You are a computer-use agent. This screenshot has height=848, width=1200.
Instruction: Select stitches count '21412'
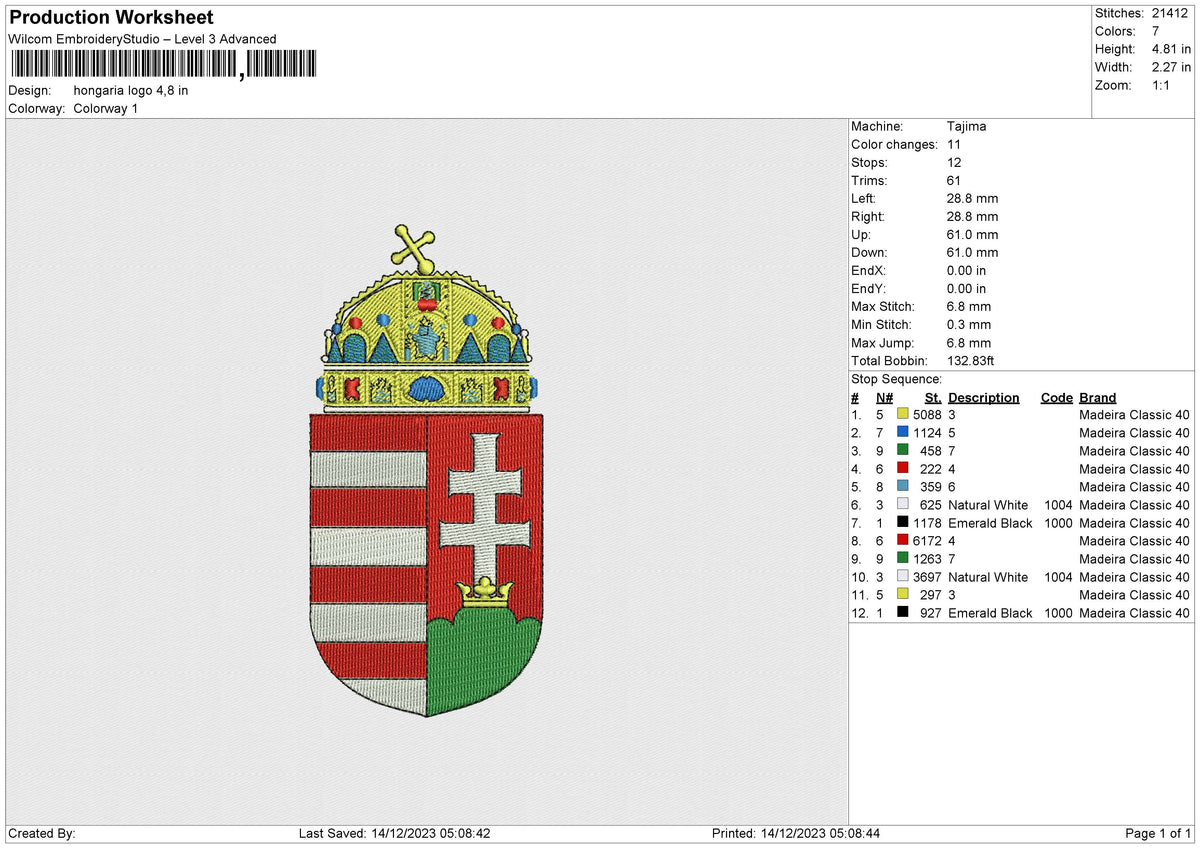pos(1169,13)
